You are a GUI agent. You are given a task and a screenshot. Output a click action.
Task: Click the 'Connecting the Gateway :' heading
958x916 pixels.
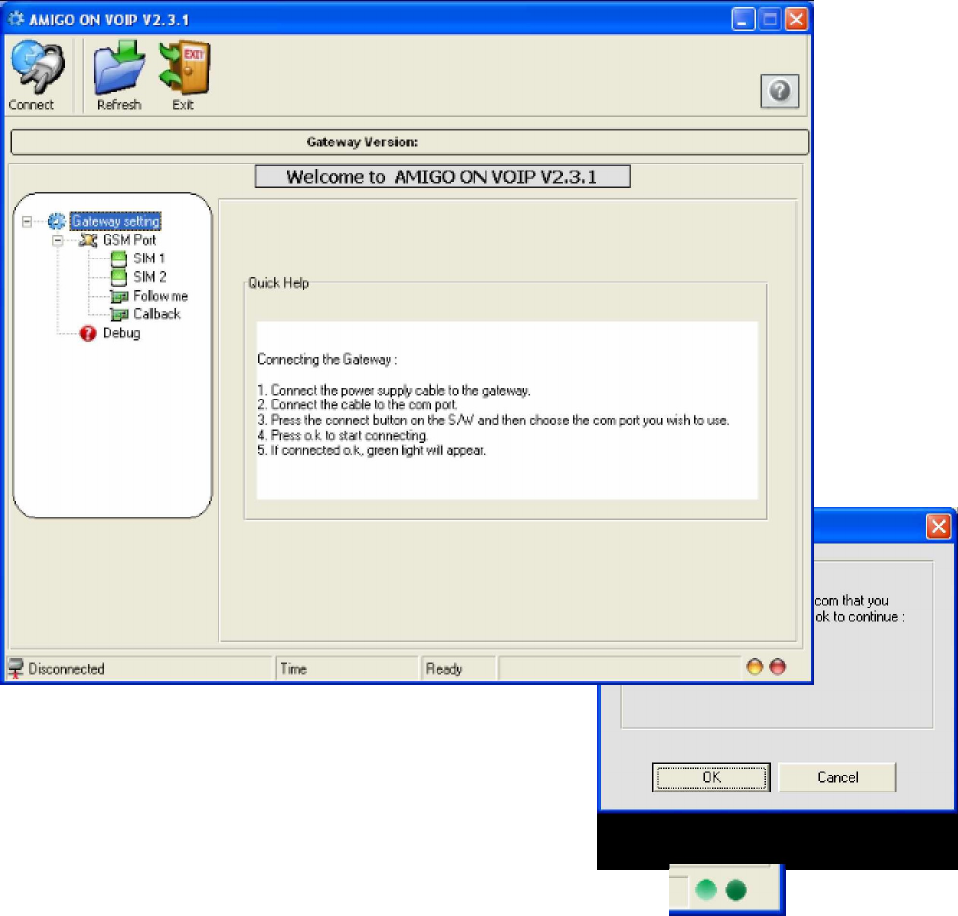click(x=327, y=359)
